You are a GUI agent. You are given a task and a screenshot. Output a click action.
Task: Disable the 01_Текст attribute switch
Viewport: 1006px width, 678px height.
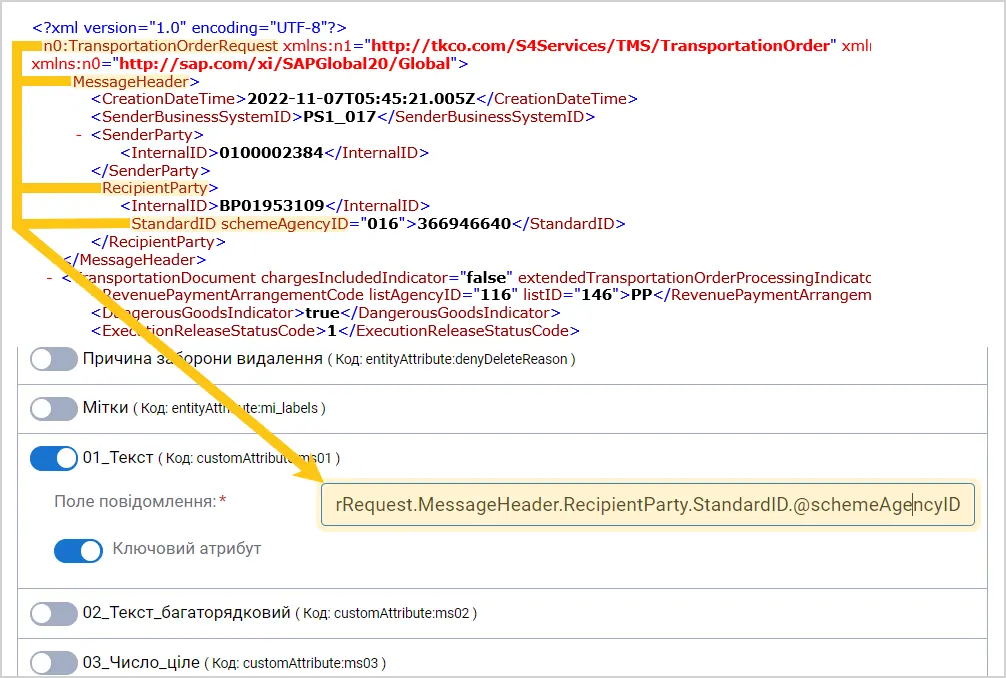pyautogui.click(x=54, y=458)
